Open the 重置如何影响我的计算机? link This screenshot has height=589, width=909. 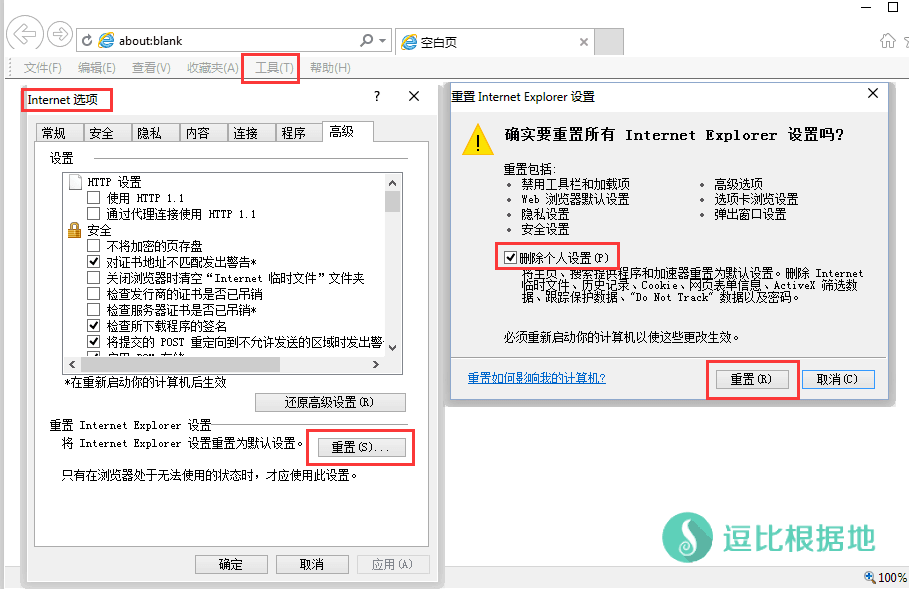pyautogui.click(x=536, y=378)
